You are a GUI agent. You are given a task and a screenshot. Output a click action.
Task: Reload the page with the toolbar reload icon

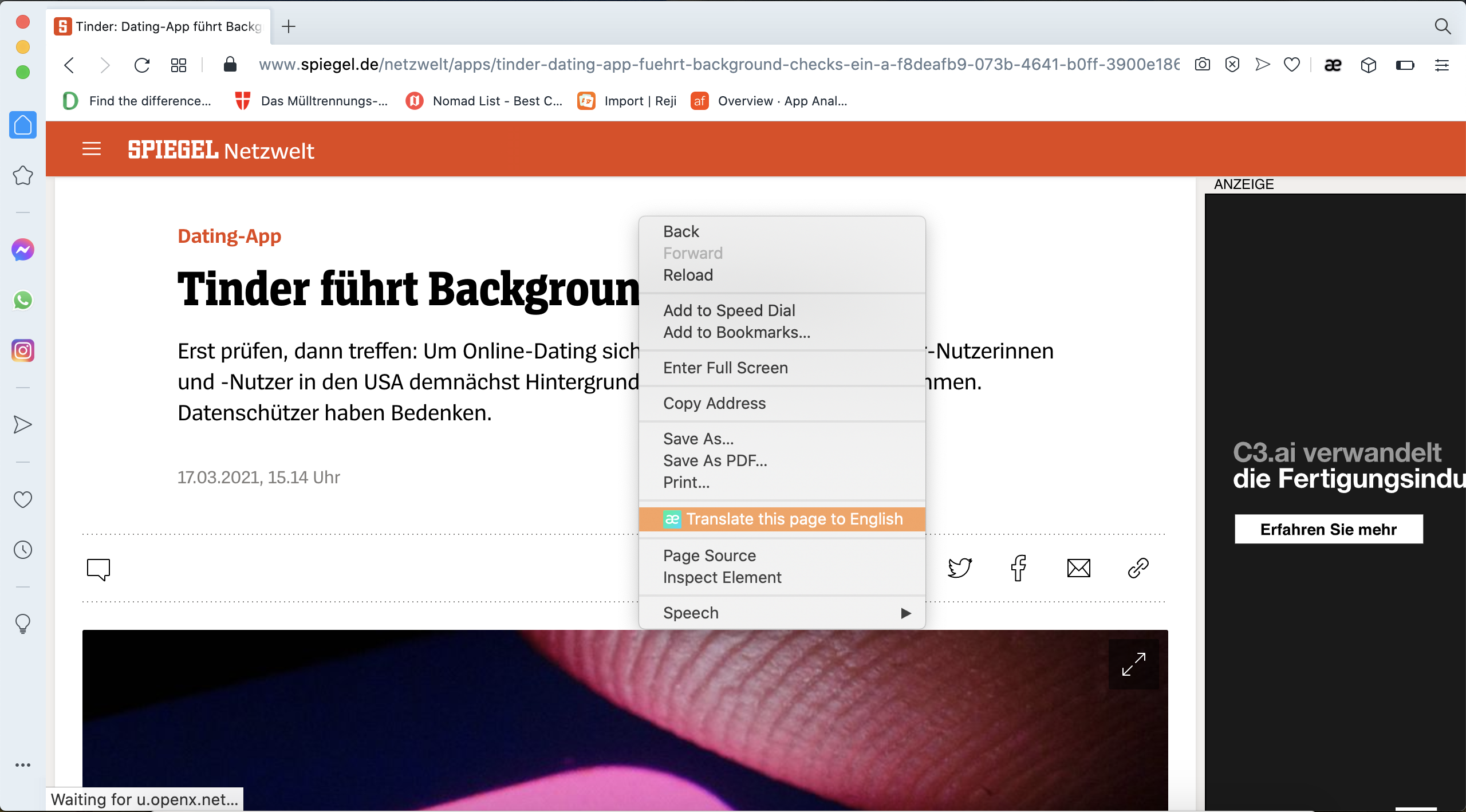tap(142, 65)
